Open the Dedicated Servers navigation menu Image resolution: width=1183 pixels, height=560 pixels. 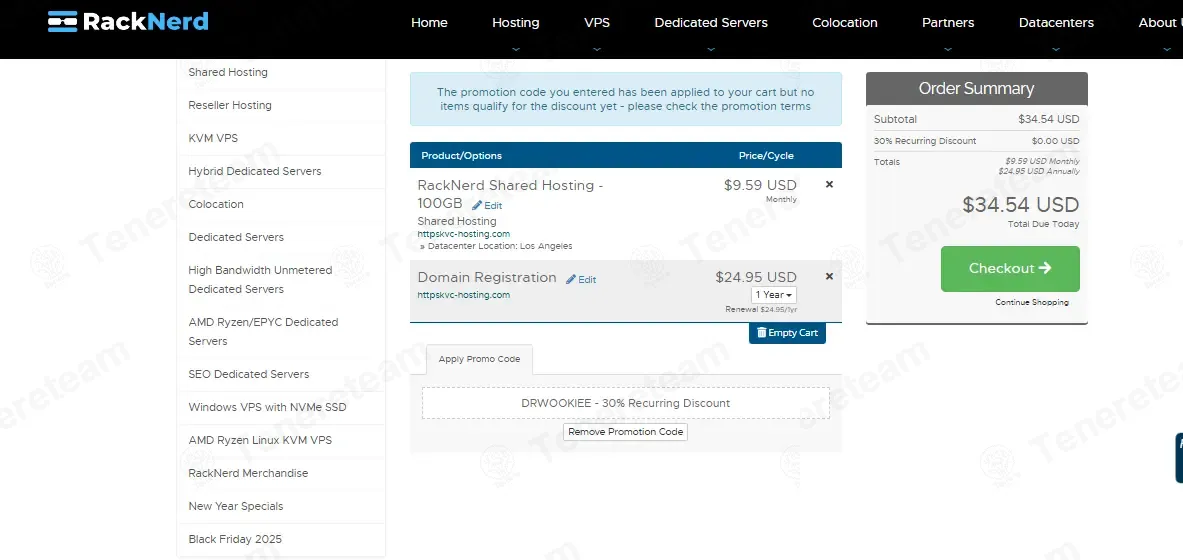coord(711,23)
